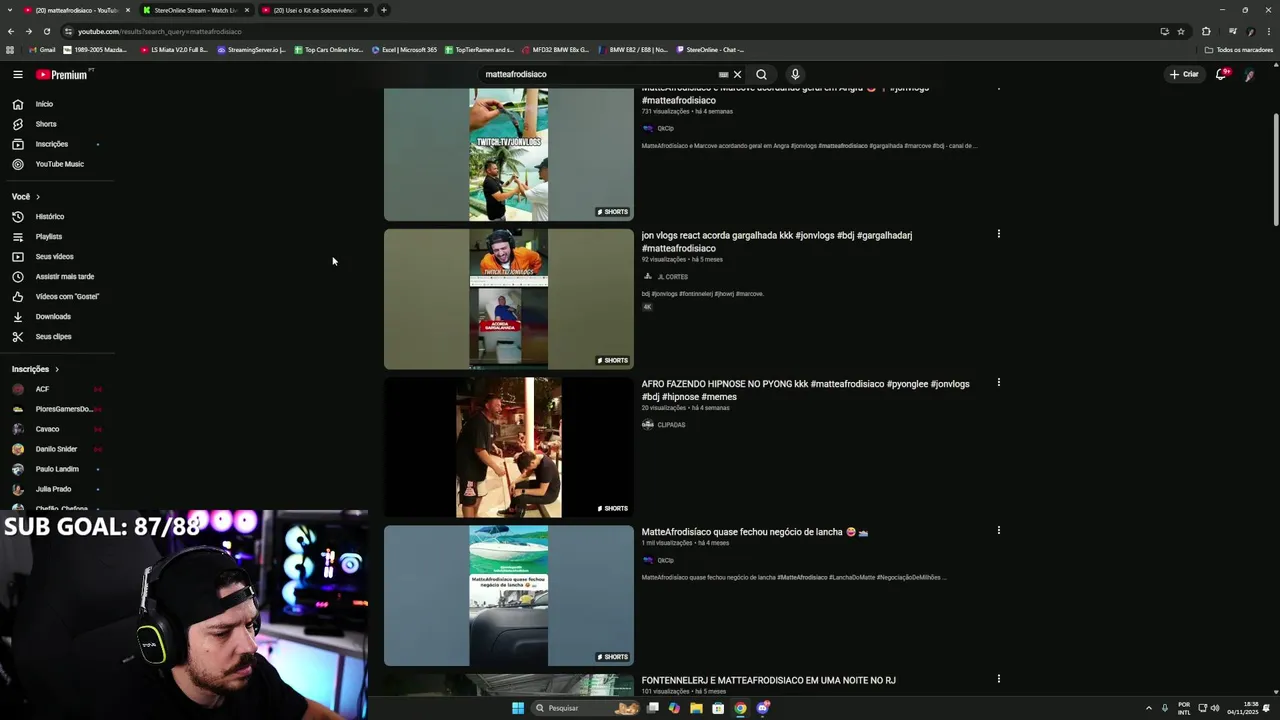1280x720 pixels.
Task: Open Chrome apps grid in bookmarks bar
Action: click(x=10, y=50)
